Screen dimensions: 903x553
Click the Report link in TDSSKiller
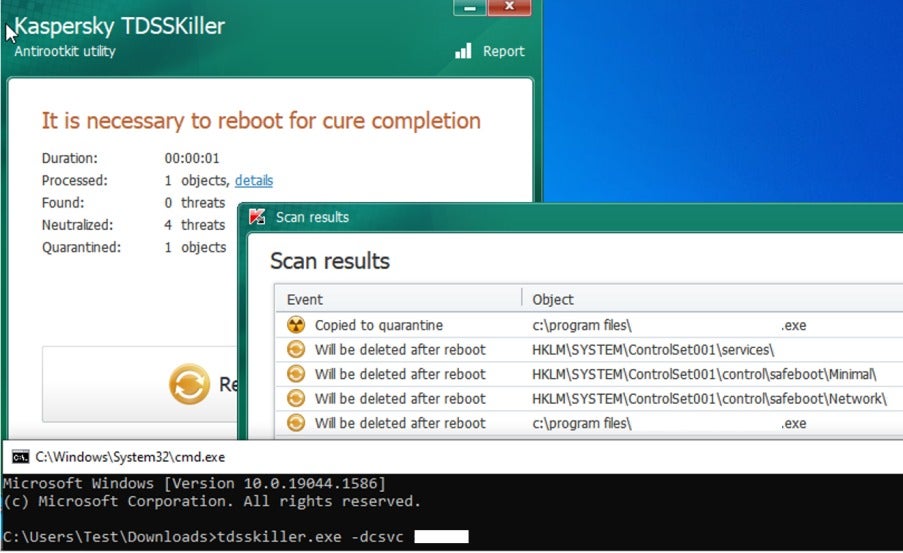click(503, 51)
